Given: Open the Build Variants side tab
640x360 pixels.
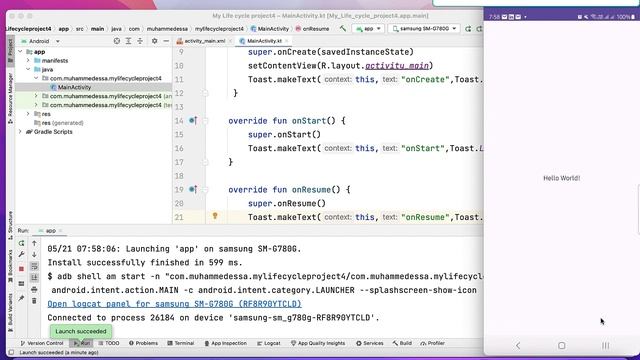Looking at the screenshot, I should point(11,312).
